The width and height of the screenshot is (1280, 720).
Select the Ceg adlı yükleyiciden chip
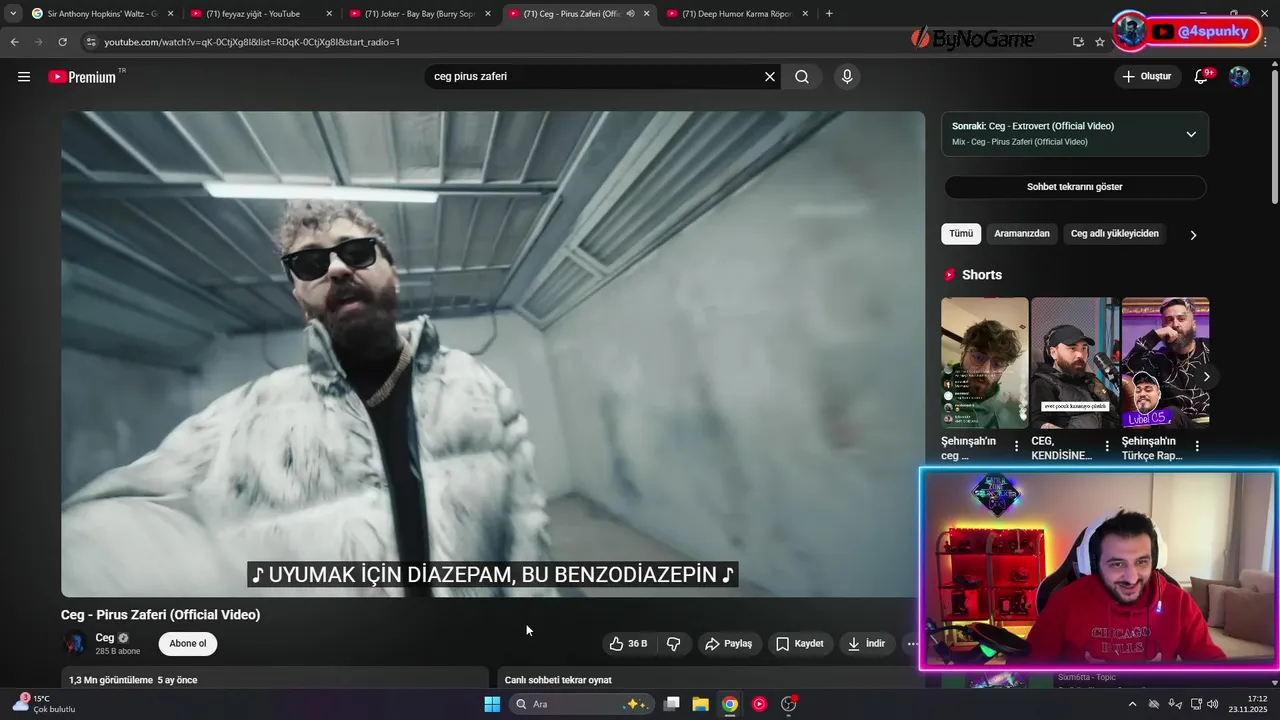click(x=1115, y=234)
